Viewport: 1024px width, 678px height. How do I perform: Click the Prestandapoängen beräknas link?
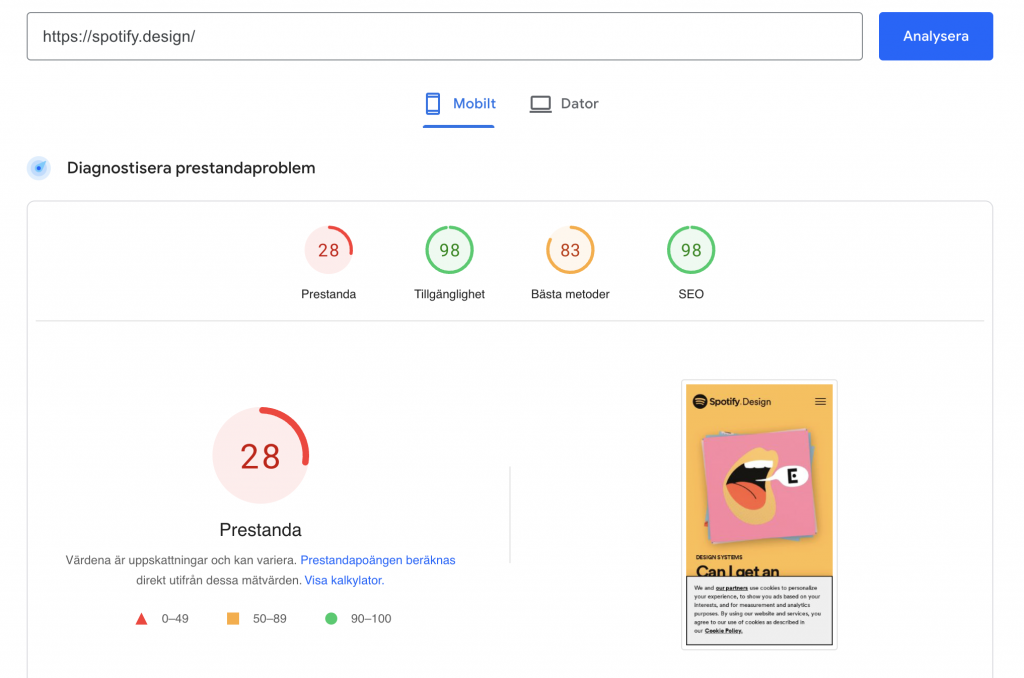pyautogui.click(x=378, y=560)
